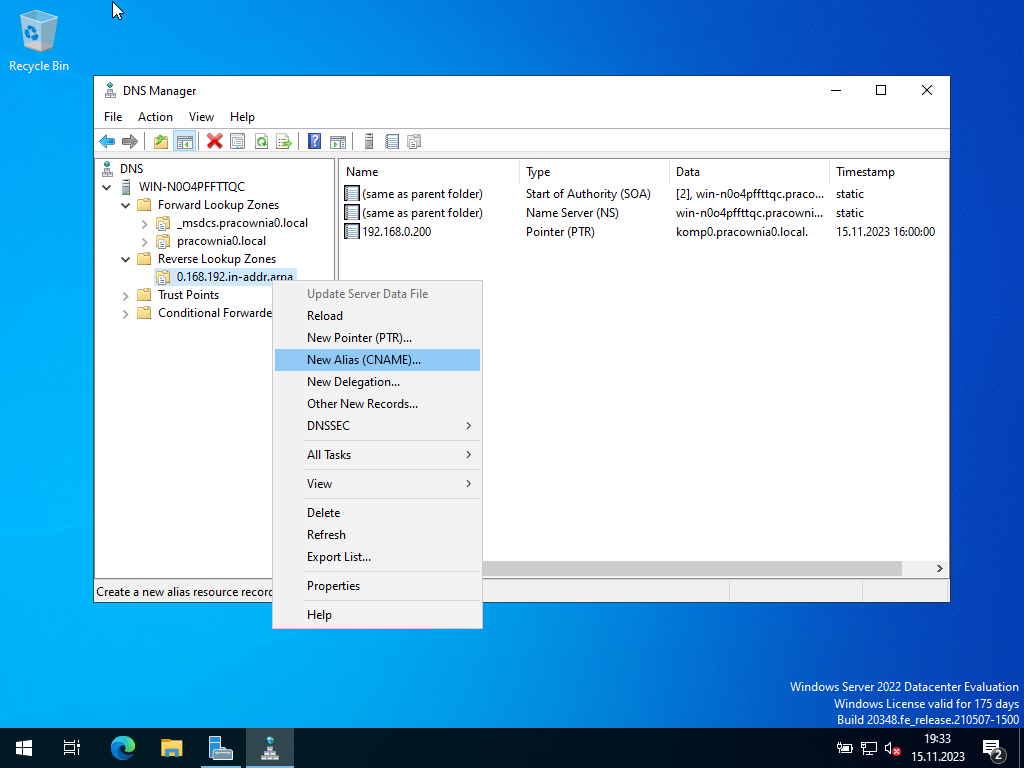Sort by Timestamp column header
This screenshot has width=1024, height=768.
coord(888,172)
